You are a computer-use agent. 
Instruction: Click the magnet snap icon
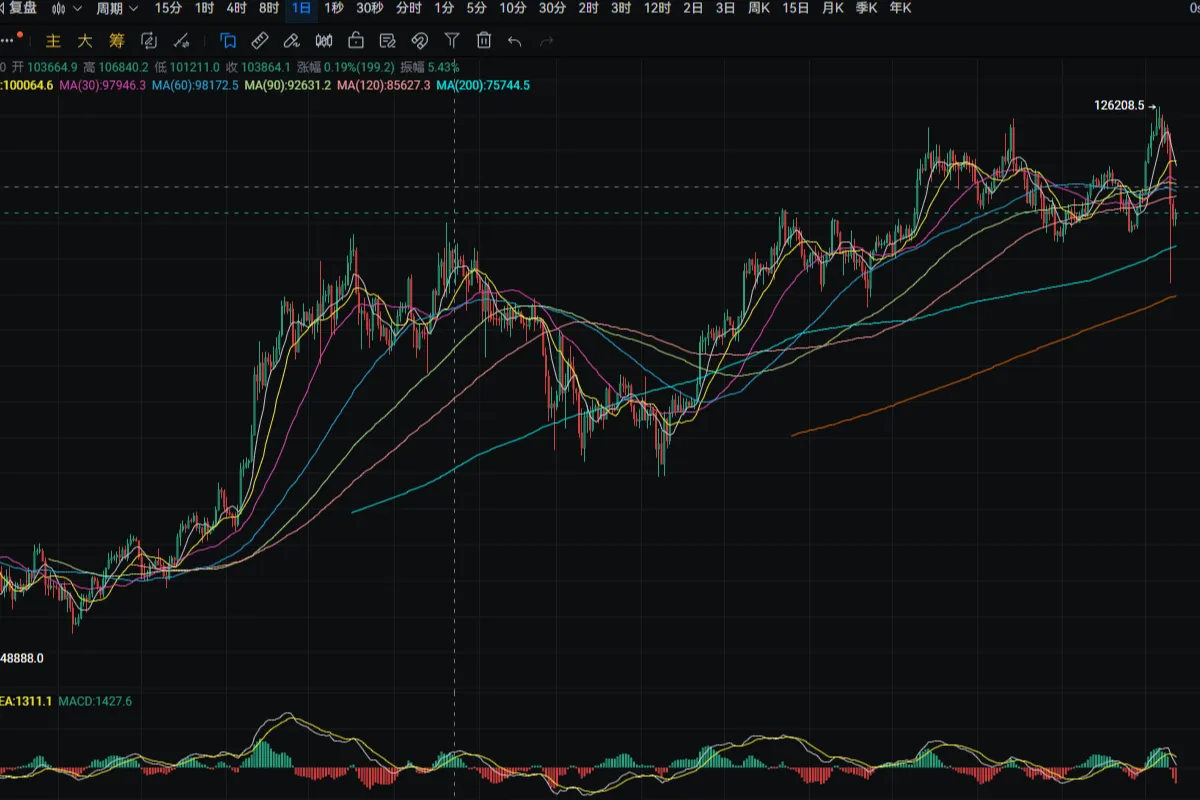pos(420,41)
